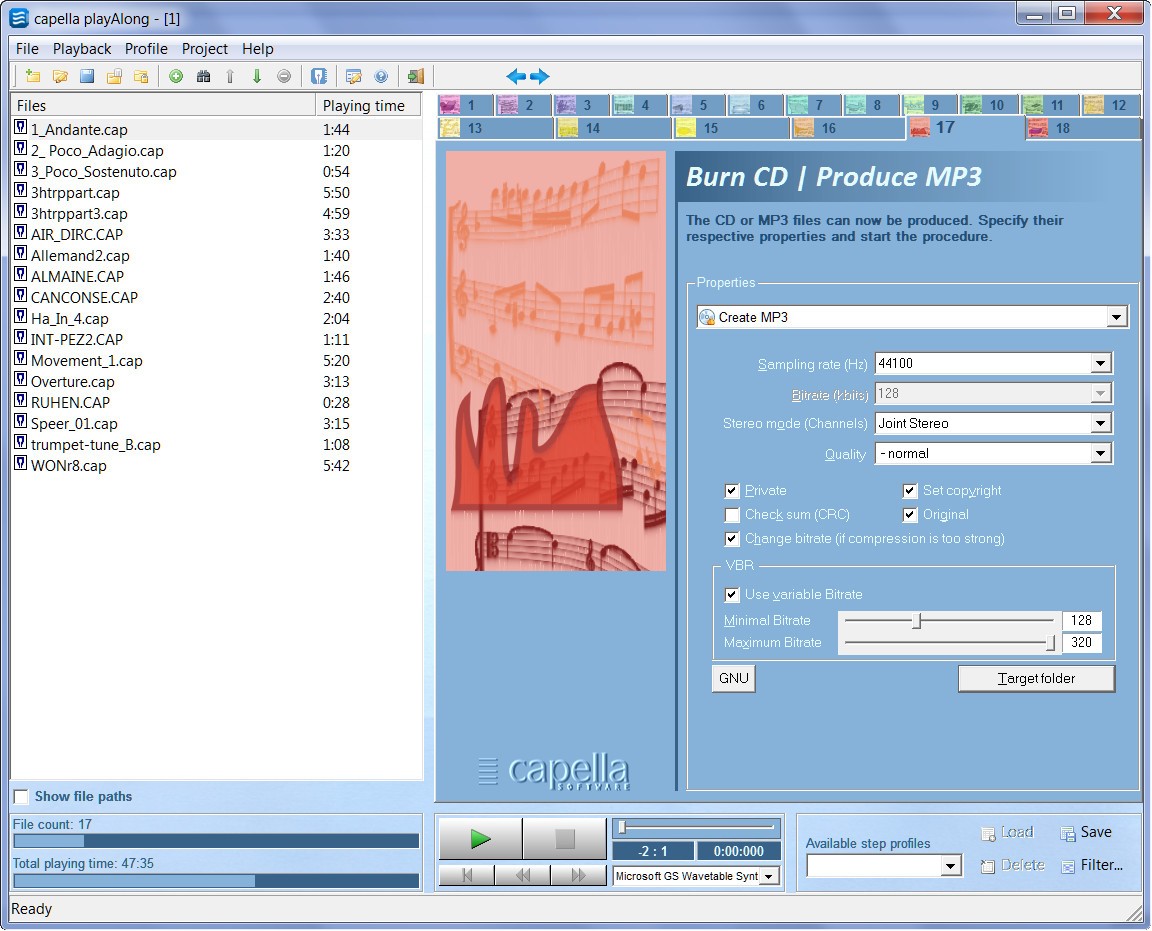Click the binoculars search icon
This screenshot has width=1152, height=931.
point(204,76)
